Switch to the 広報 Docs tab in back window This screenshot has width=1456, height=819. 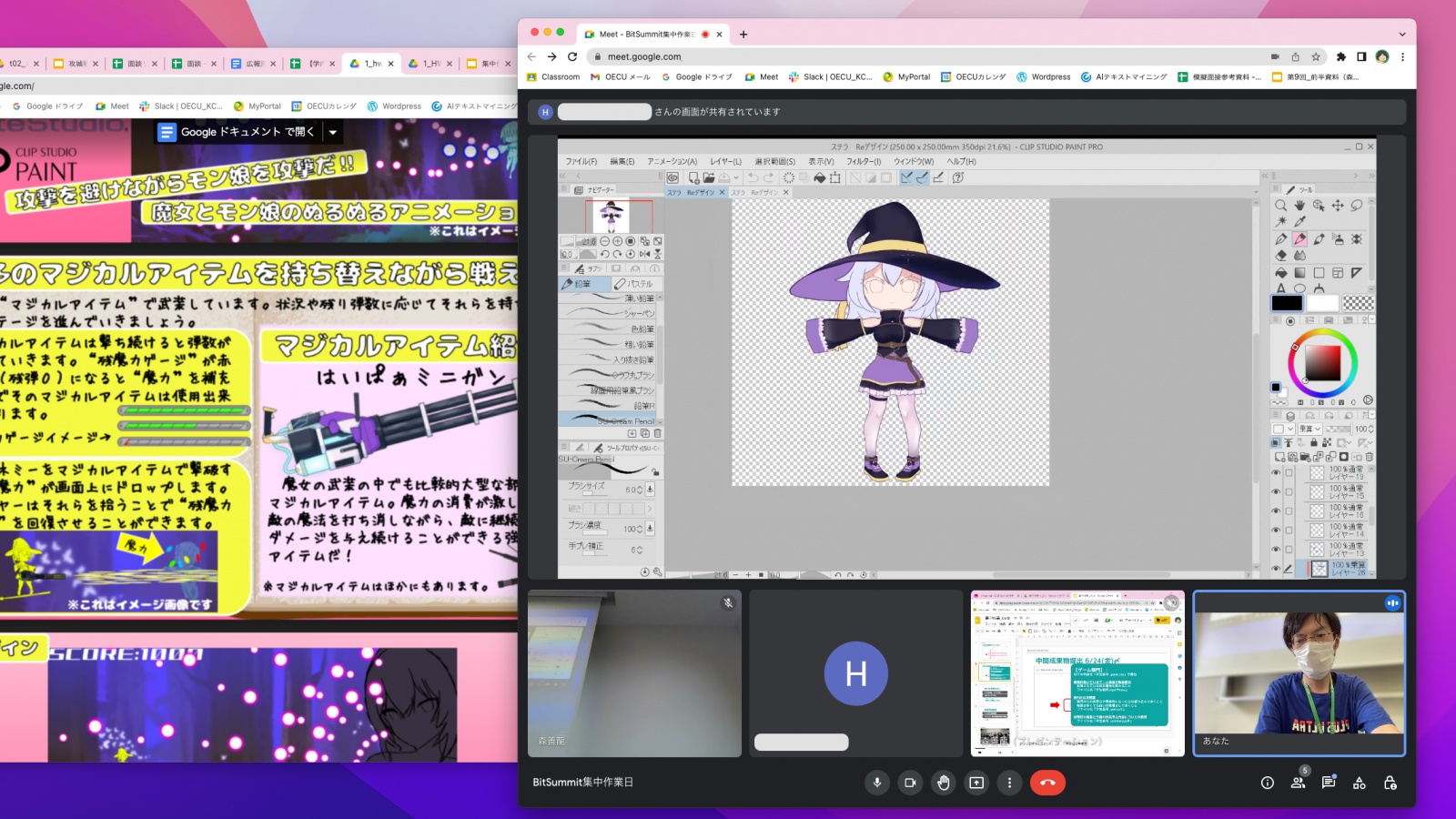point(254,64)
